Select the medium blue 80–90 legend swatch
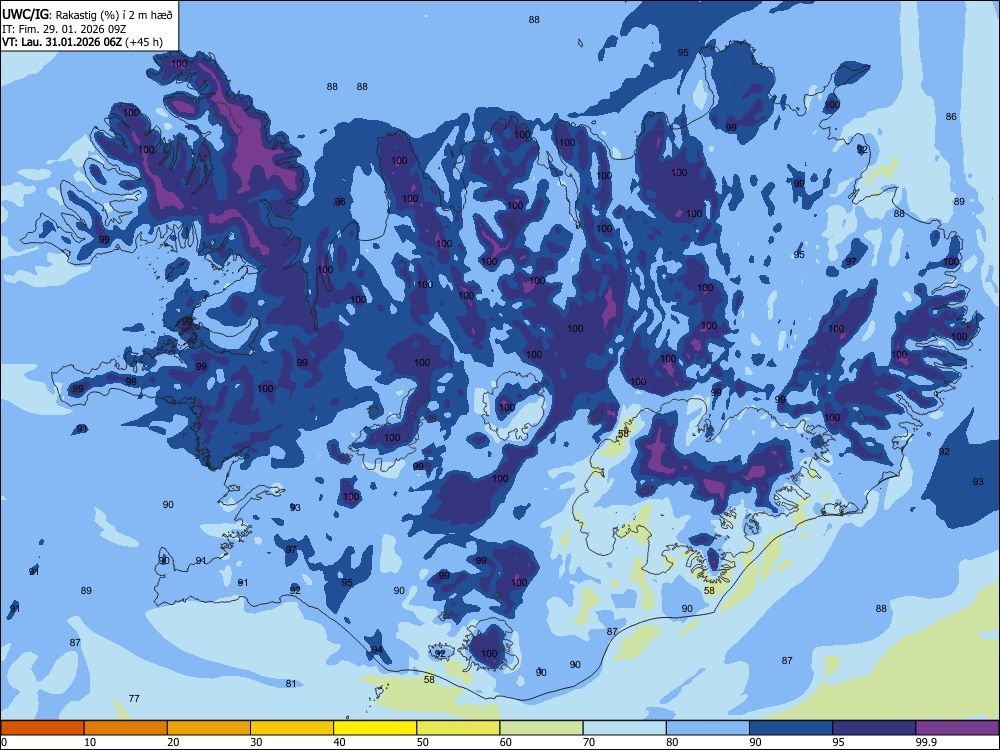The image size is (1000, 750). tap(708, 728)
